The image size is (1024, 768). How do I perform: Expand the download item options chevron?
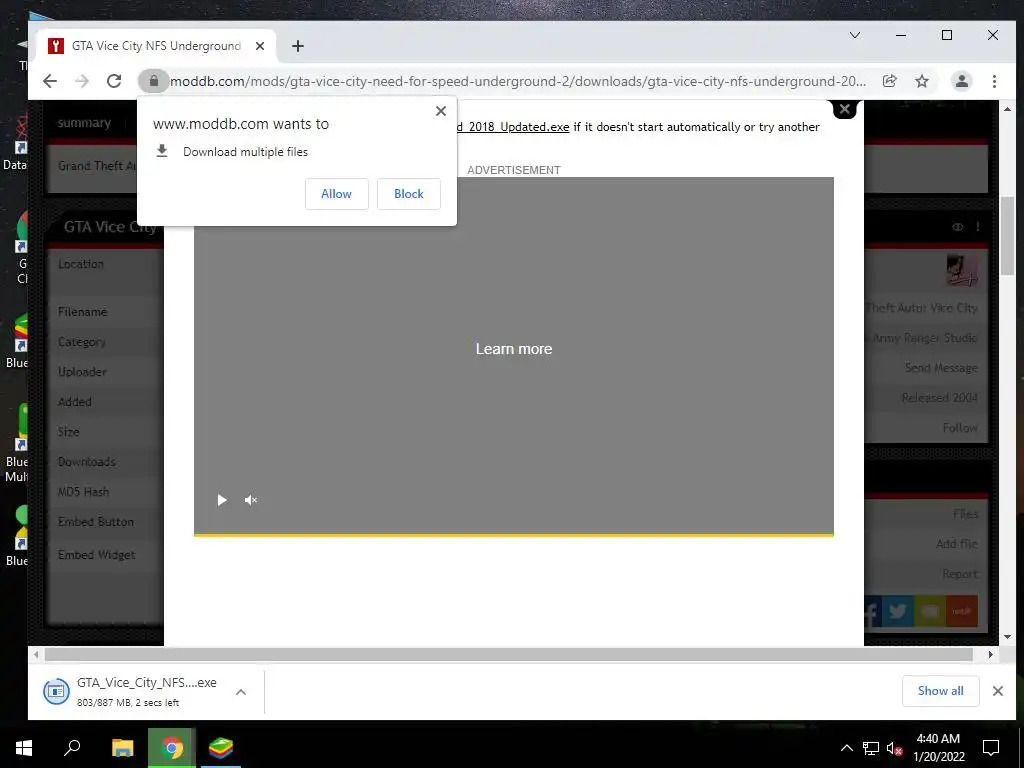click(241, 692)
